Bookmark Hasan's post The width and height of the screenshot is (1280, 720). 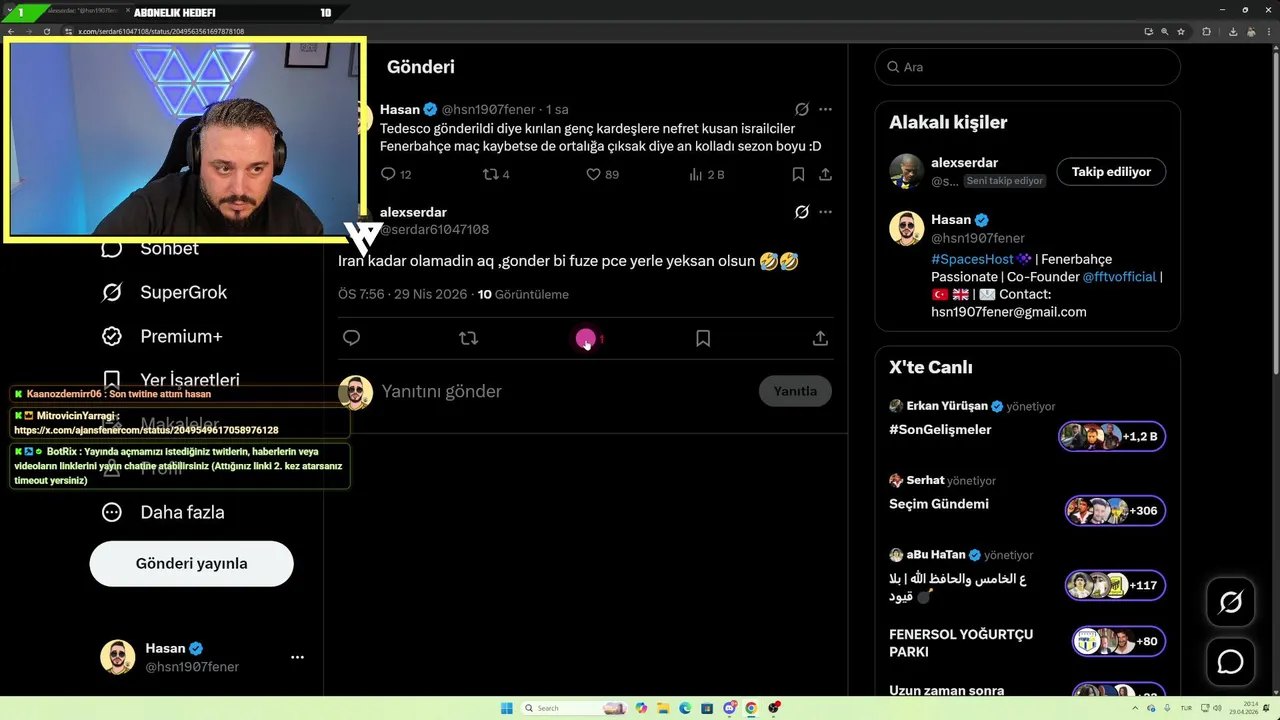[798, 174]
